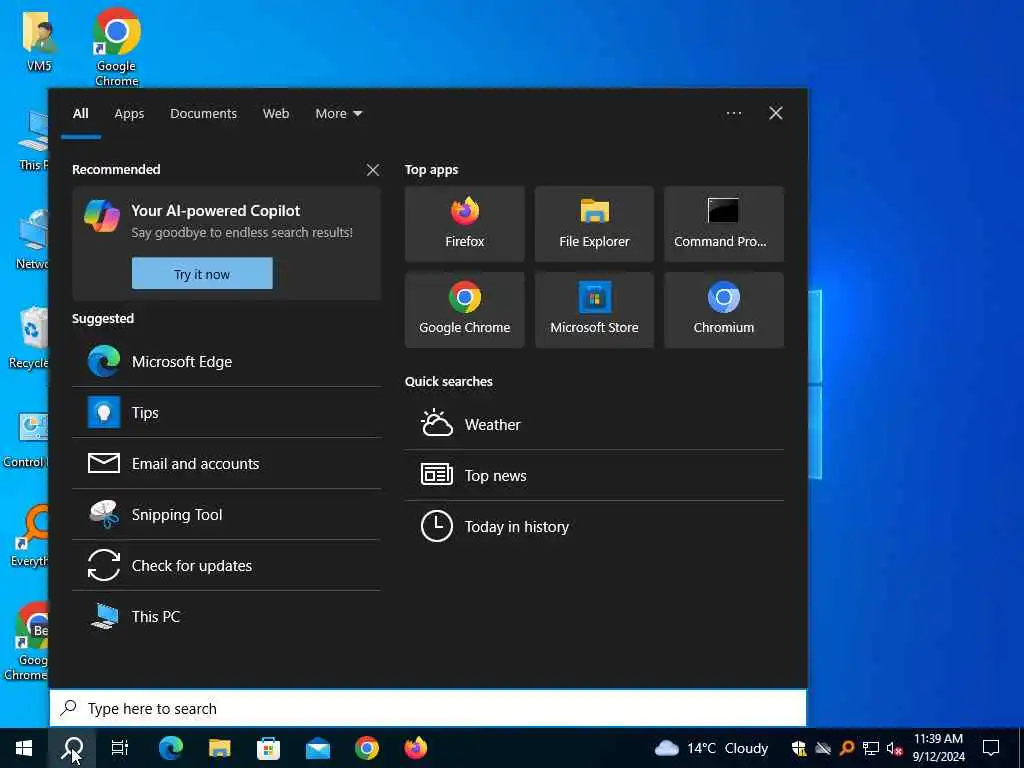
Task: Run the Today in history quick search
Action: (594, 526)
